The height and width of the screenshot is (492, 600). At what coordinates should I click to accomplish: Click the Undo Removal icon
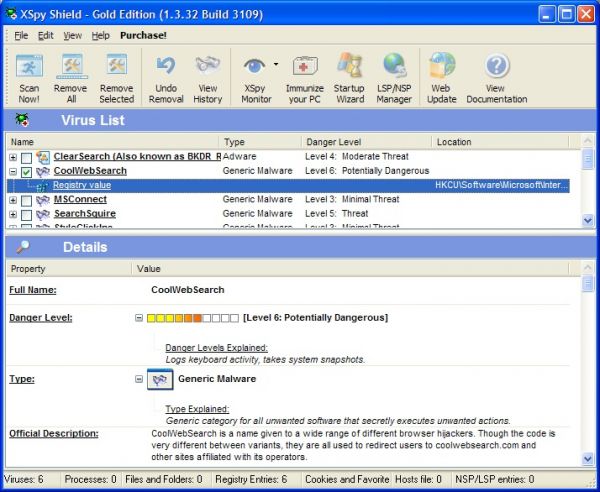[x=166, y=68]
